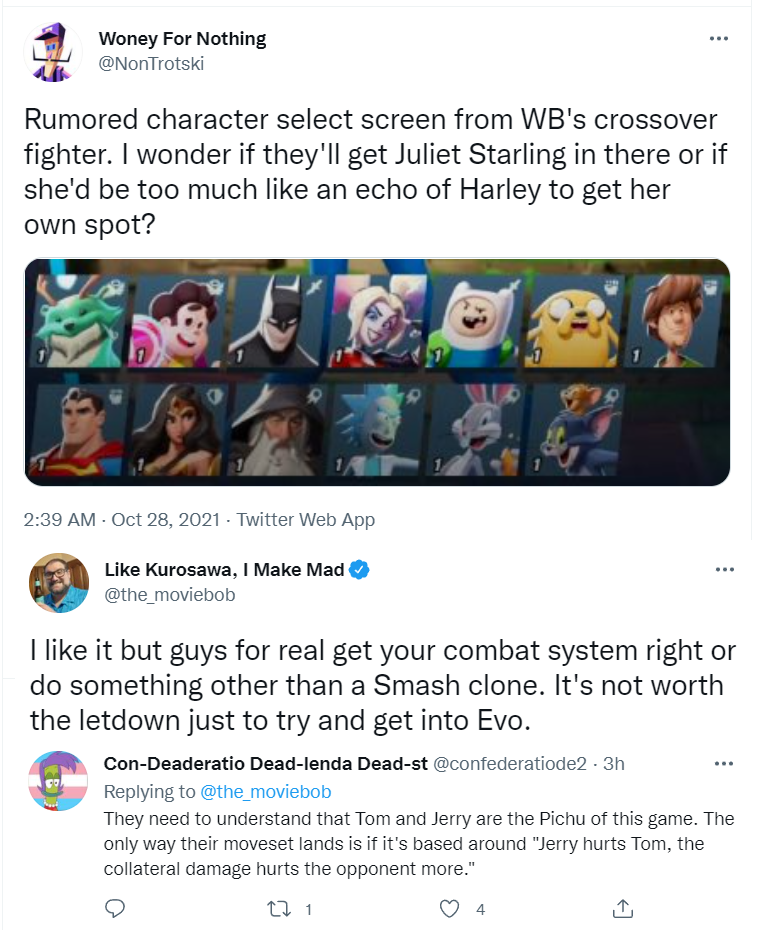Click the share icon on the reply
This screenshot has height=930, width=757.
(x=622, y=908)
